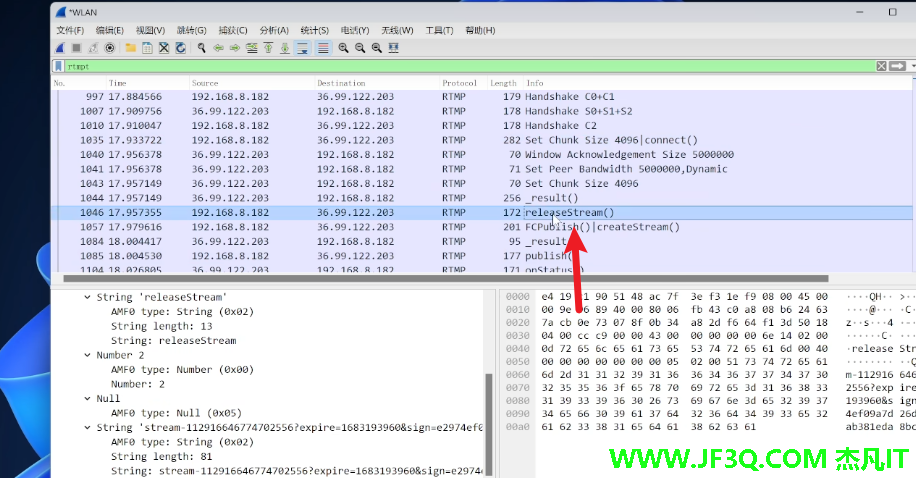
Task: Collapse the Null tree node
Action: pyautogui.click(x=87, y=398)
